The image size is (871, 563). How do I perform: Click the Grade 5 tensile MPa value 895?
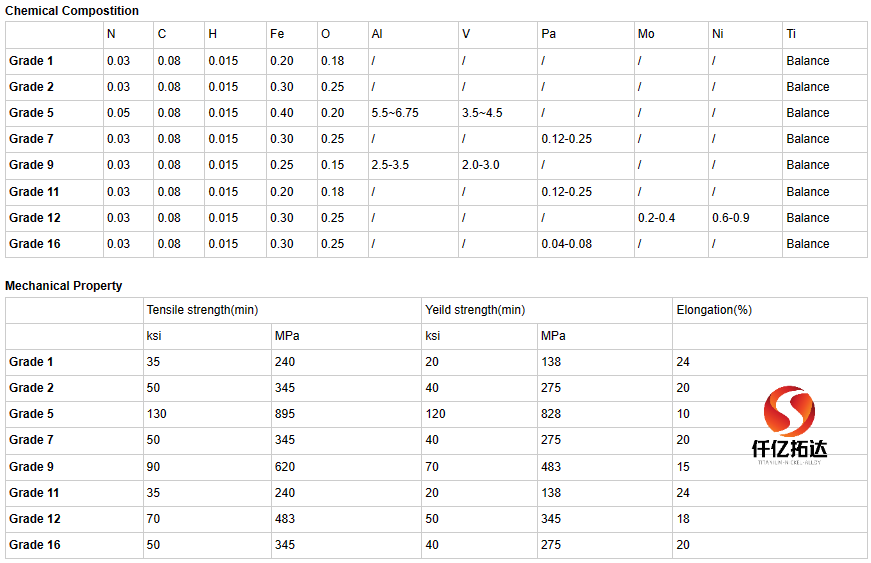click(x=284, y=414)
